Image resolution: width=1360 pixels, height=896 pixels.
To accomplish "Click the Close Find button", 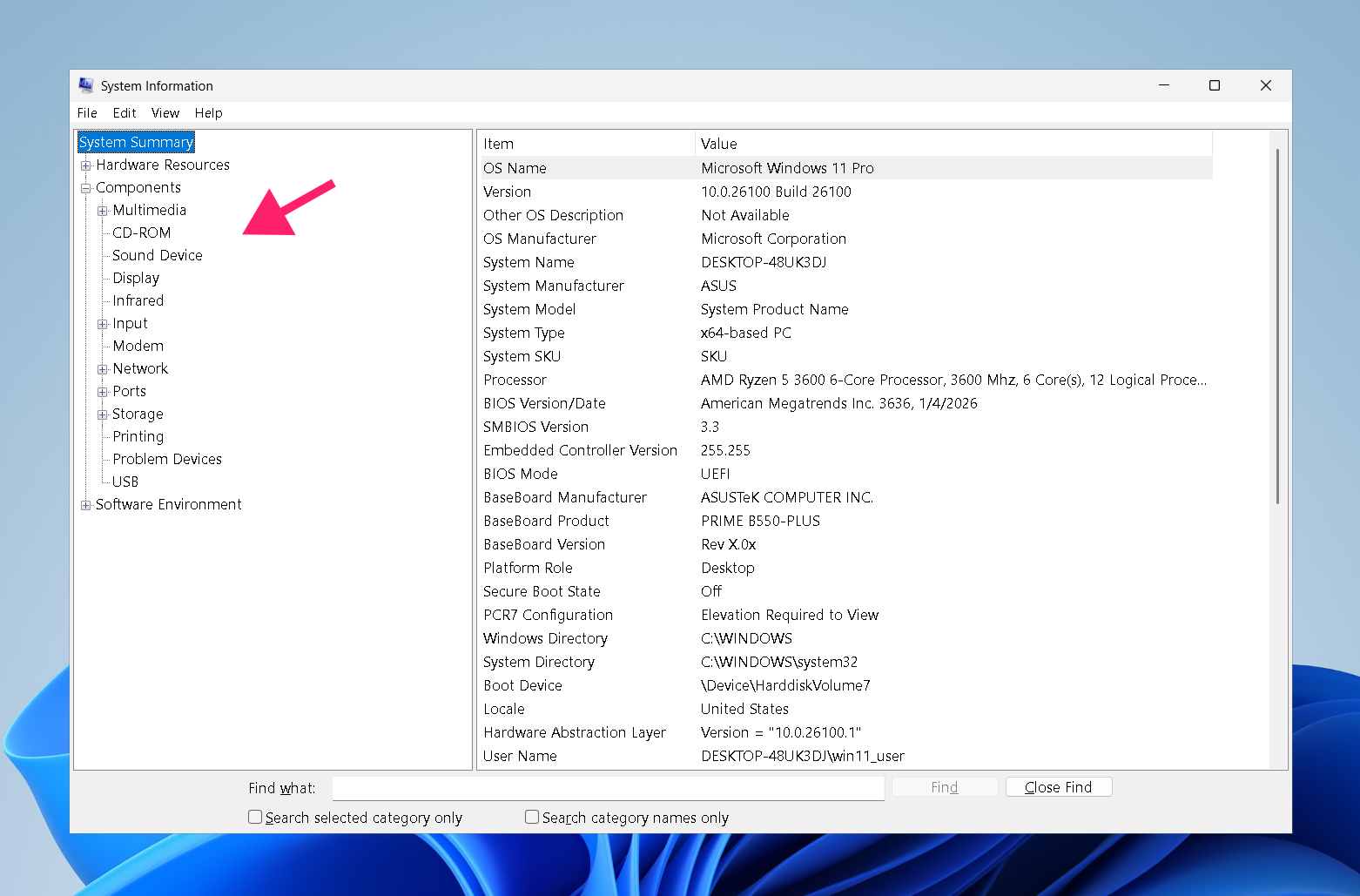I will (x=1059, y=787).
